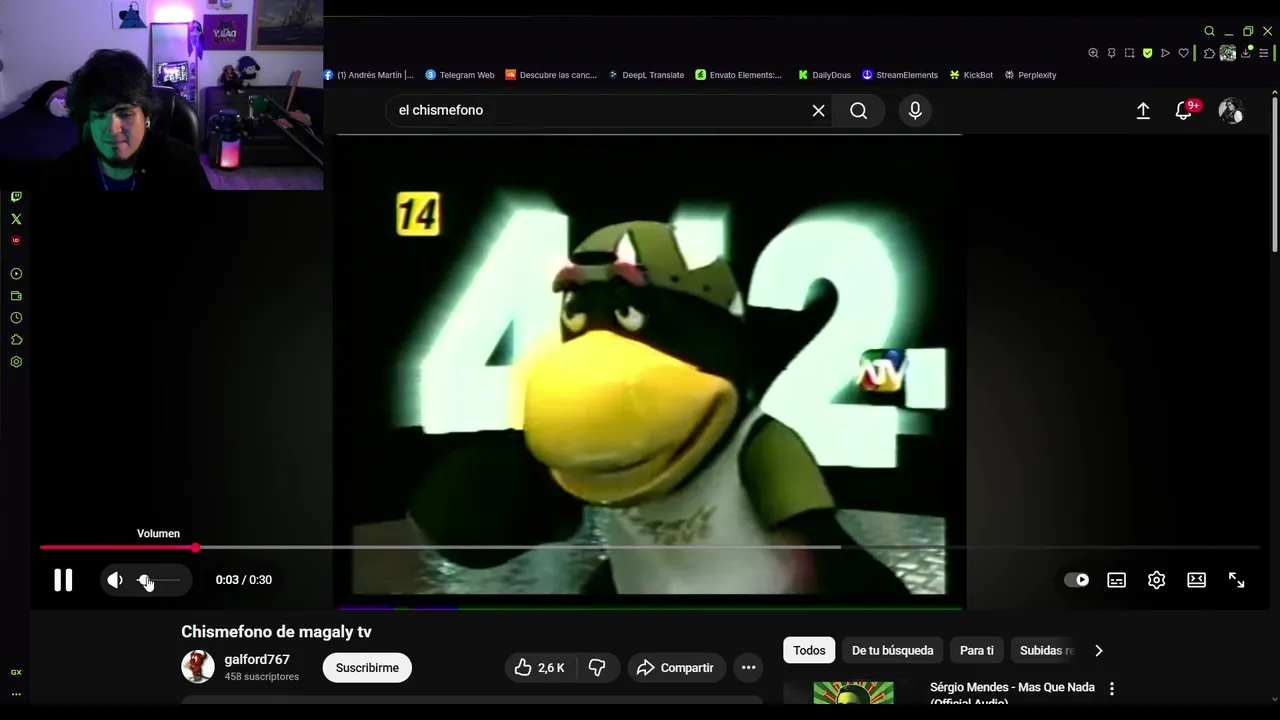The width and height of the screenshot is (1280, 720).
Task: Open History clock icon in sidebar
Action: coord(16,318)
